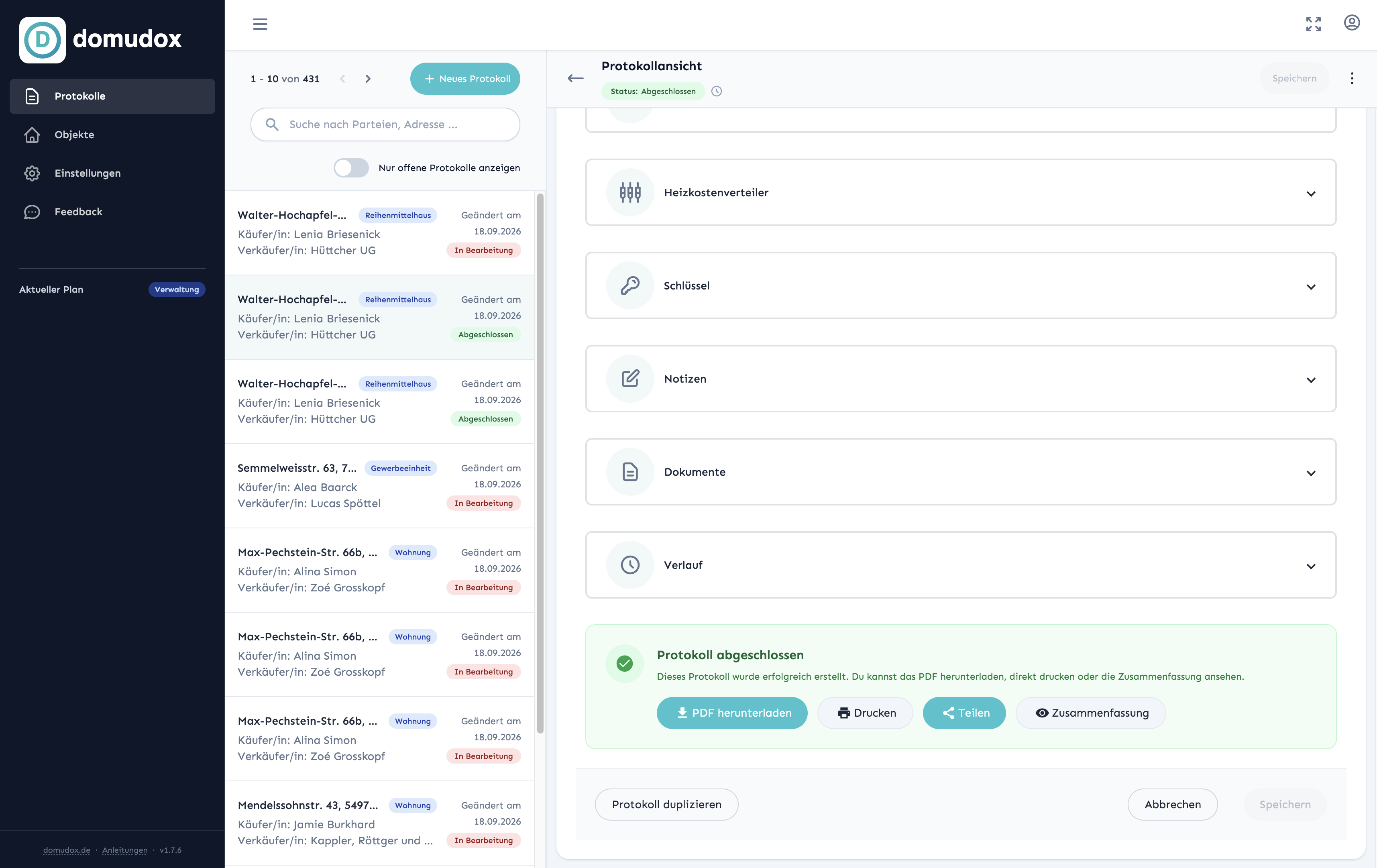The height and width of the screenshot is (868, 1377).
Task: Select the Semmelweisstr. 63 Gewerbeeinheit protocol
Action: pos(380,485)
